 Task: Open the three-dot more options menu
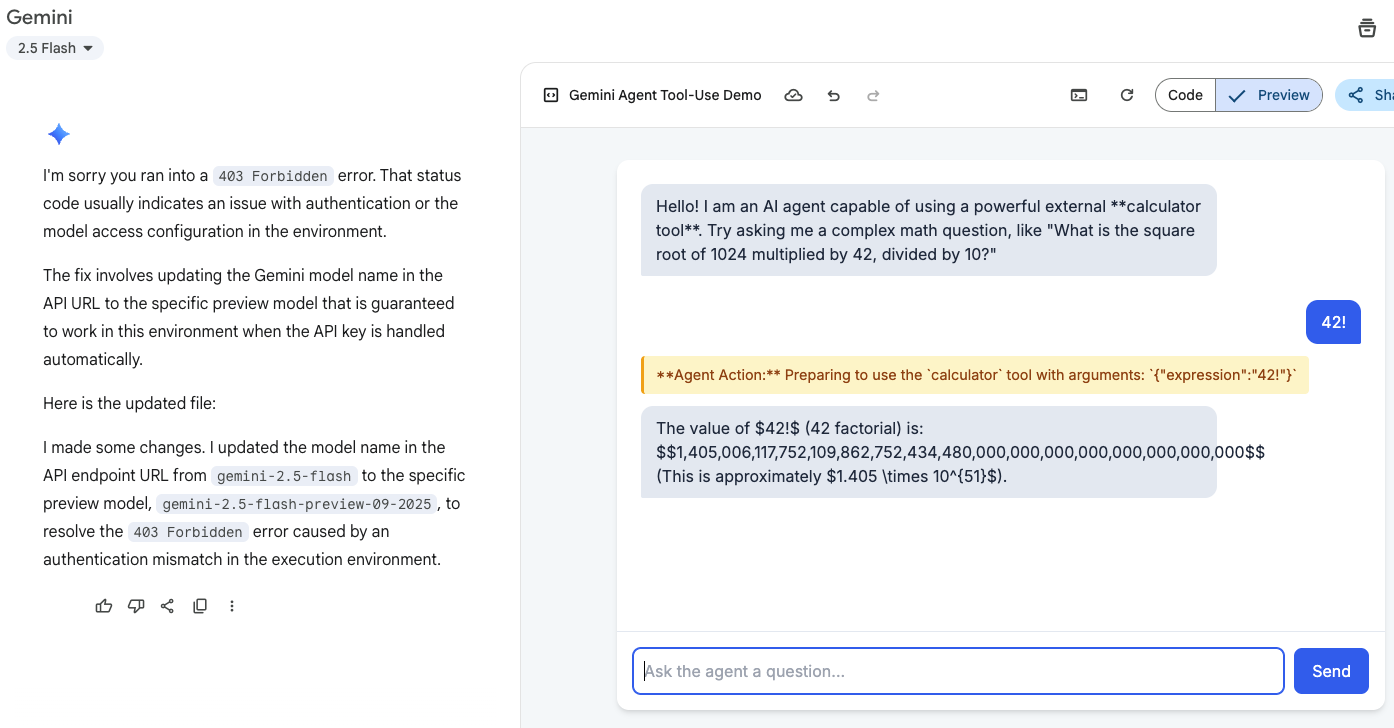pyautogui.click(x=232, y=606)
